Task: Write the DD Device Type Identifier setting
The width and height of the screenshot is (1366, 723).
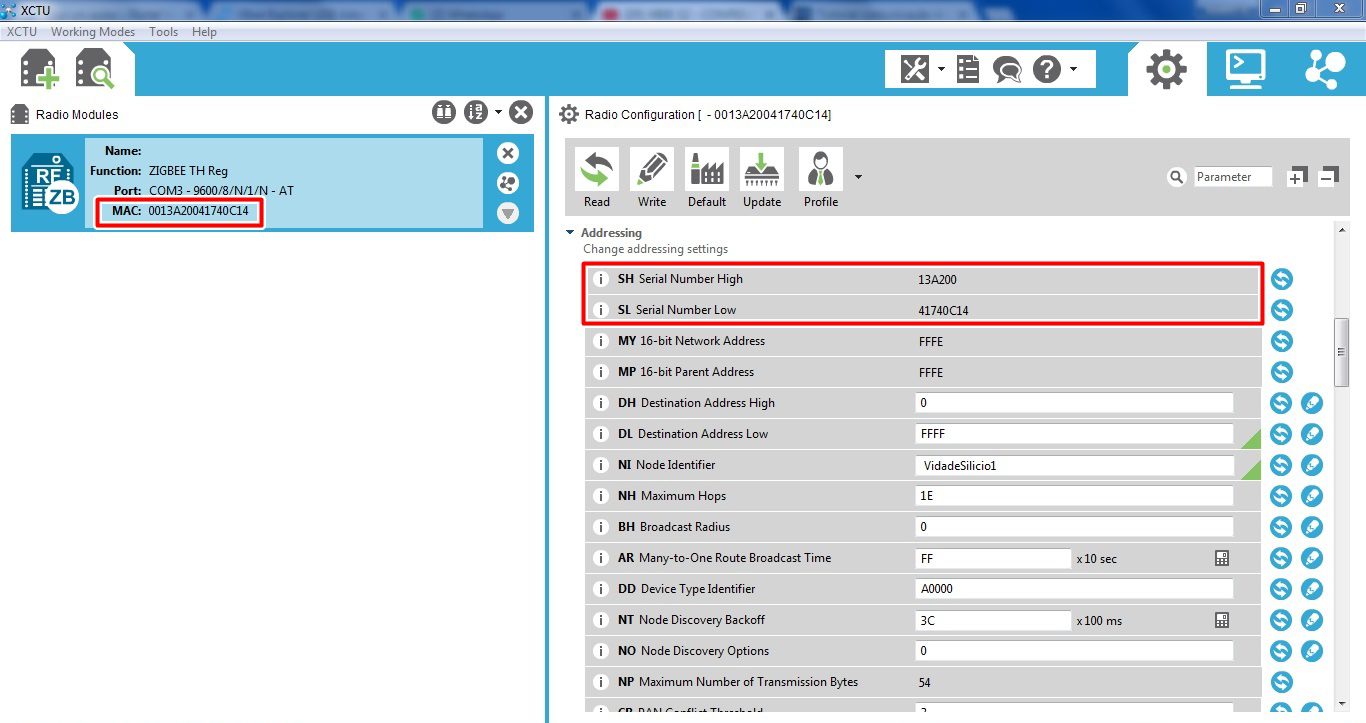Action: tap(1312, 589)
